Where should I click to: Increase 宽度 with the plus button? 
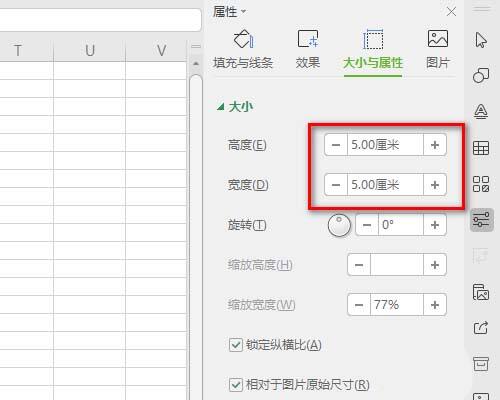pyautogui.click(x=435, y=184)
